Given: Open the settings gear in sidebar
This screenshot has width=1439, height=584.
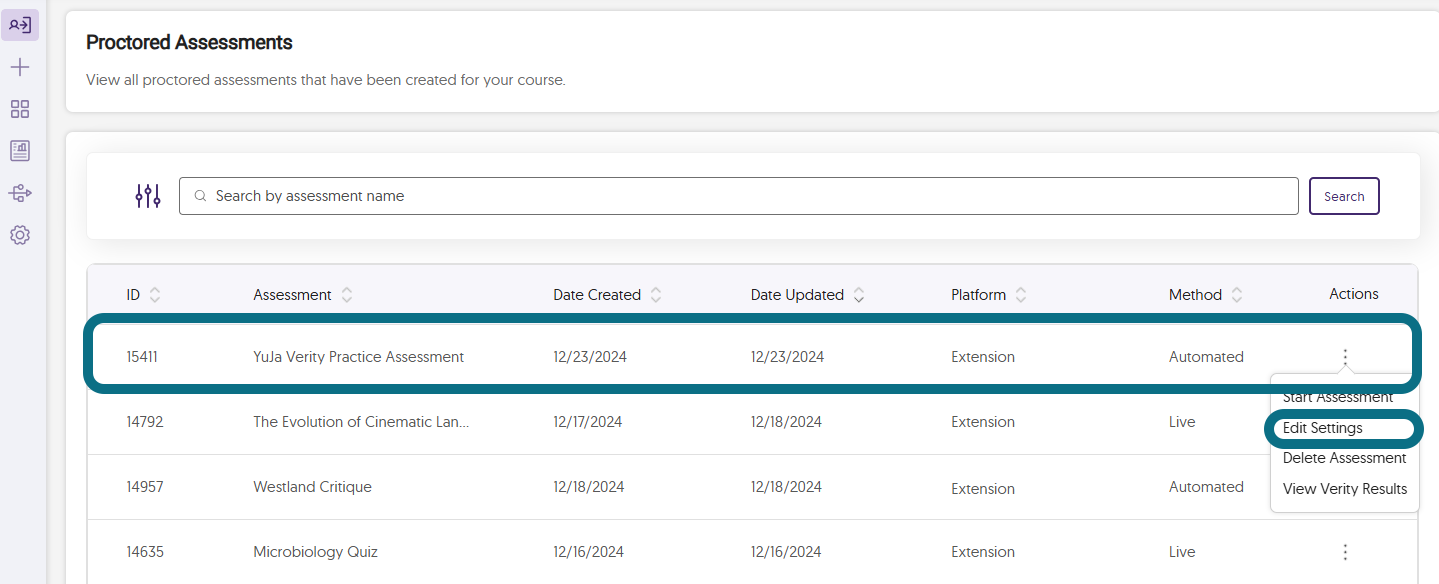Looking at the screenshot, I should pos(20,235).
